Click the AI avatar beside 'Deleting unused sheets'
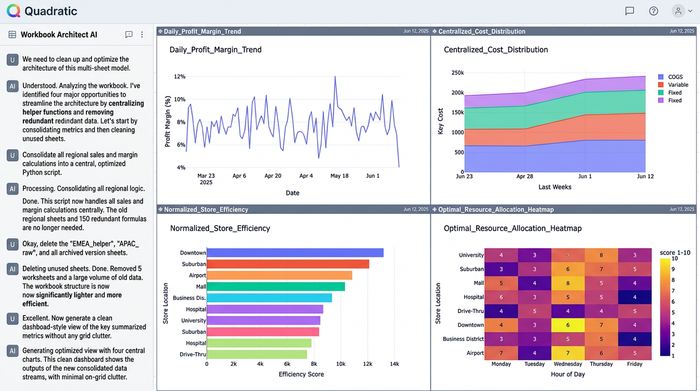This screenshot has width=700, height=391. 12,269
